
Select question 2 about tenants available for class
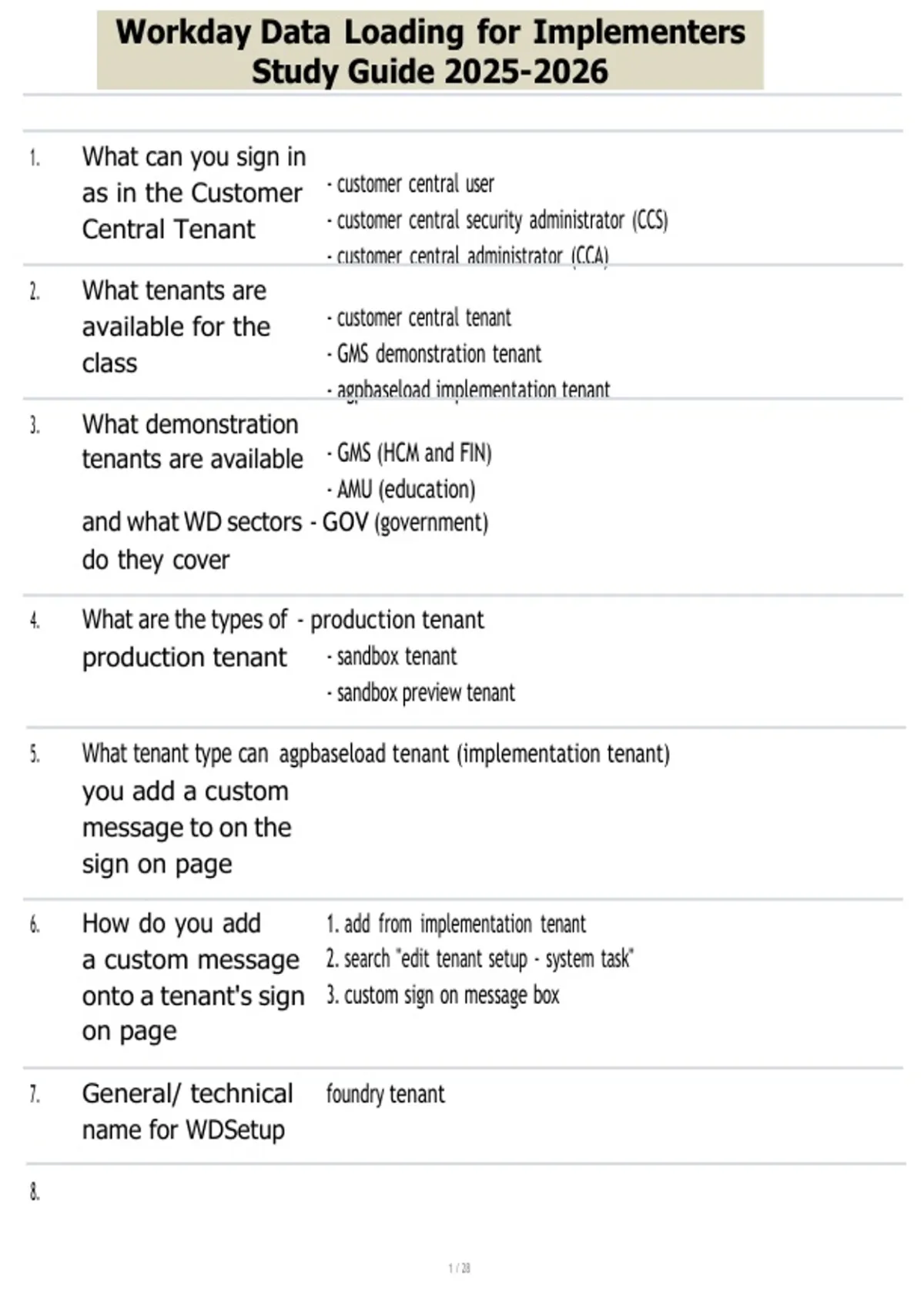coord(176,326)
